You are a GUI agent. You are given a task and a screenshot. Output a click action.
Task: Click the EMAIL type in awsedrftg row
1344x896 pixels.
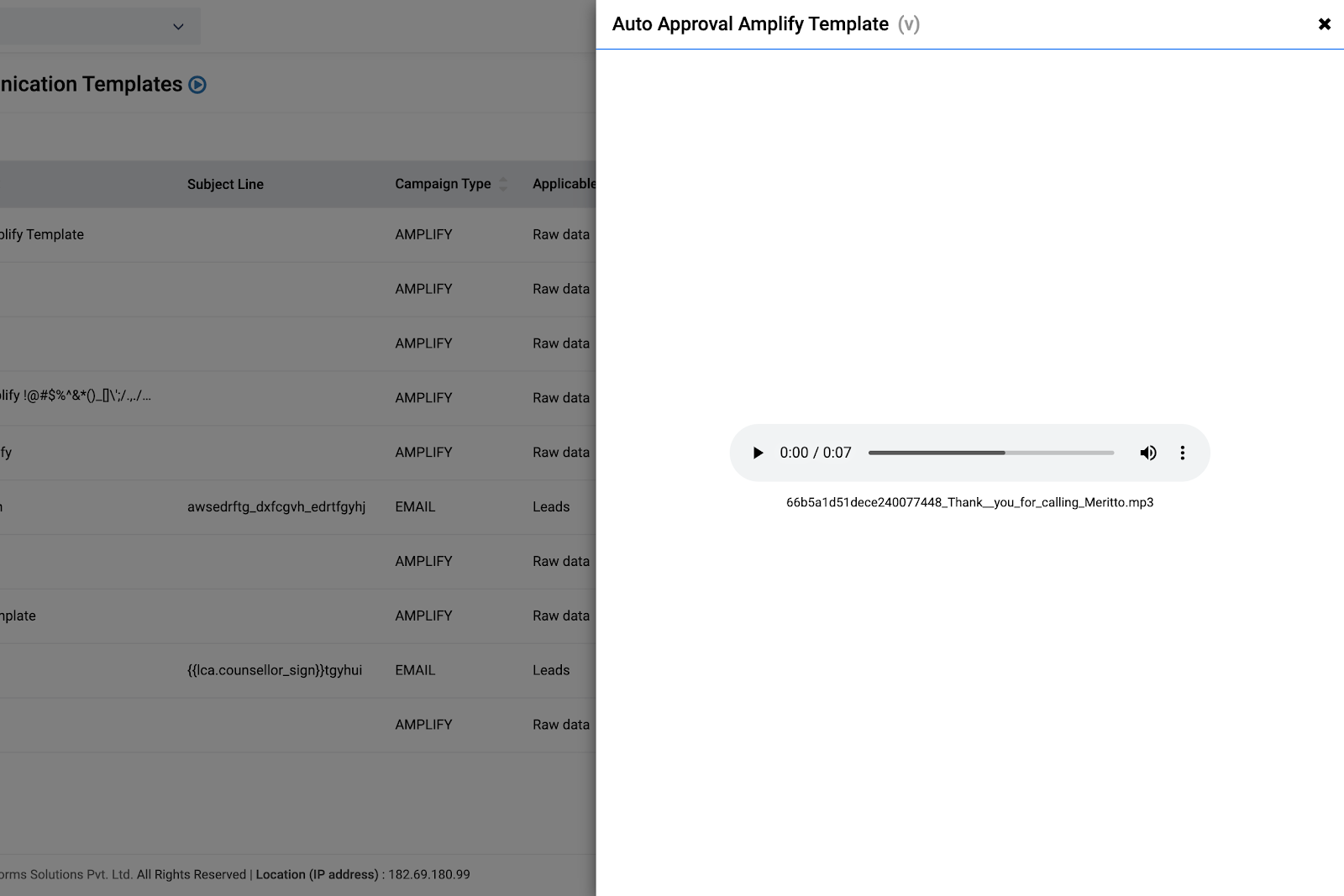[x=415, y=506]
